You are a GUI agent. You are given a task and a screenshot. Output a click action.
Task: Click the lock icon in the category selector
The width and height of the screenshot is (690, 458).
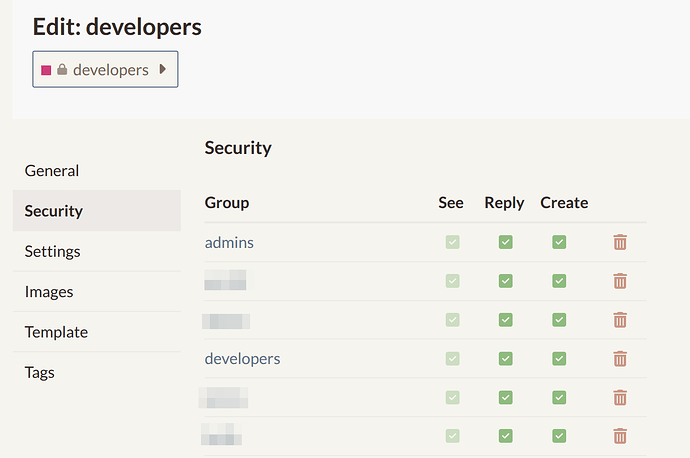(62, 69)
